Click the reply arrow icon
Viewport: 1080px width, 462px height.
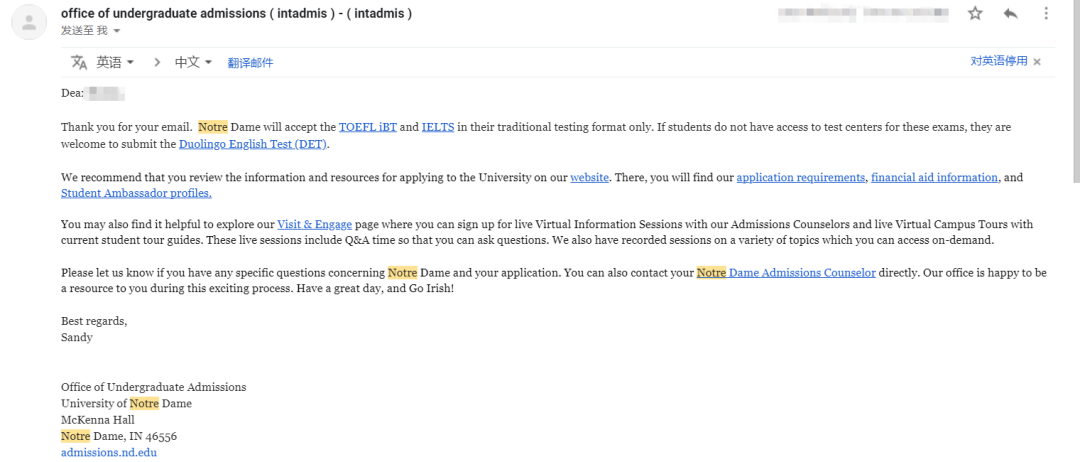coord(1010,14)
